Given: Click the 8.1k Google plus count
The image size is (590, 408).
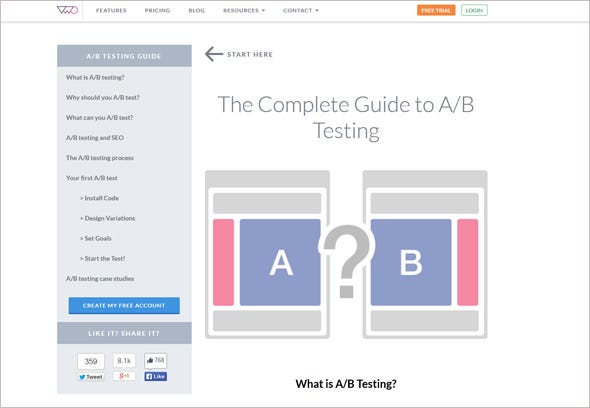Looking at the screenshot, I should 124,361.
